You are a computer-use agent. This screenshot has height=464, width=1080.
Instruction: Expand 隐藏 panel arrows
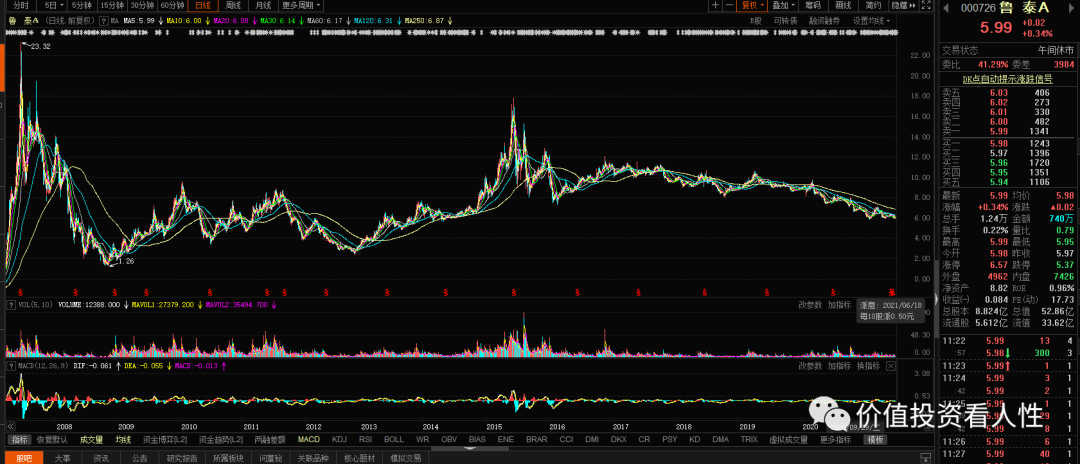pyautogui.click(x=904, y=6)
